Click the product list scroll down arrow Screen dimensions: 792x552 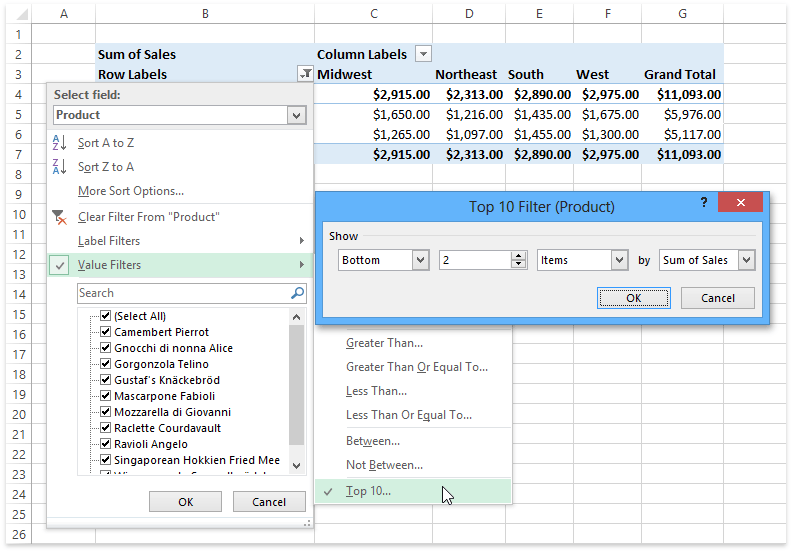tap(296, 466)
